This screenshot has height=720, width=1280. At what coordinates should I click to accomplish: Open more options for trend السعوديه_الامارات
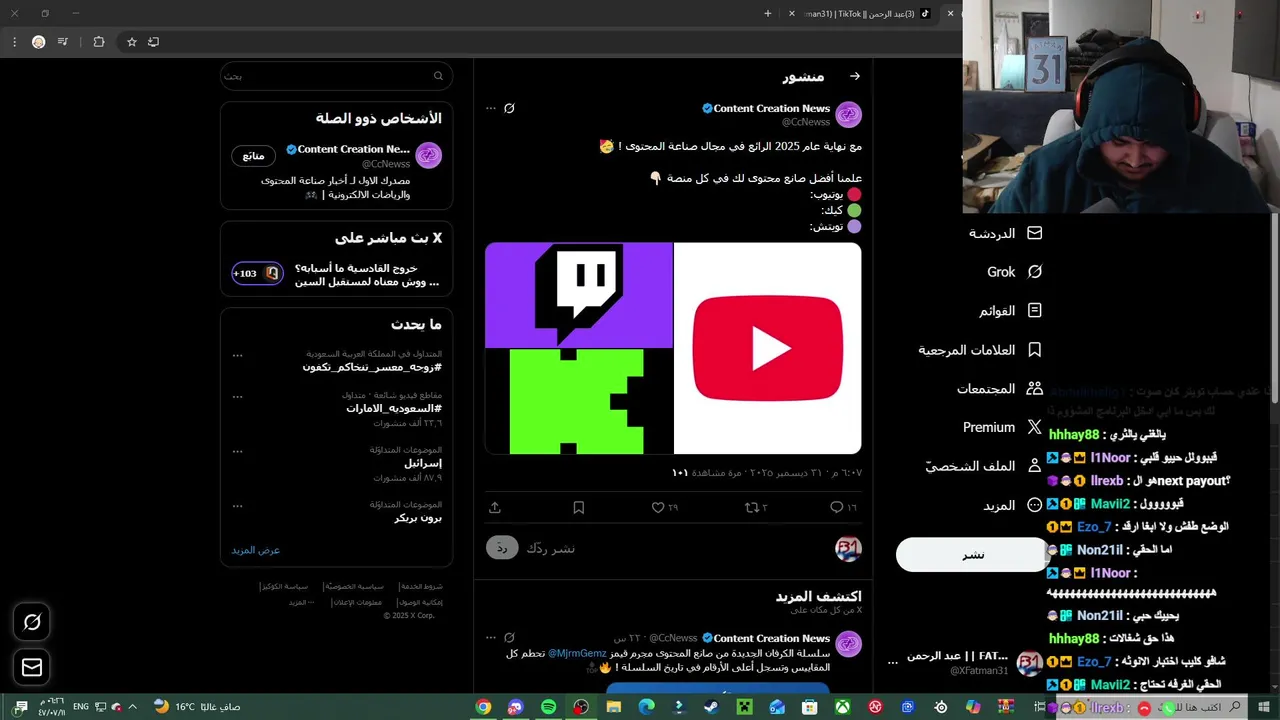(x=237, y=395)
